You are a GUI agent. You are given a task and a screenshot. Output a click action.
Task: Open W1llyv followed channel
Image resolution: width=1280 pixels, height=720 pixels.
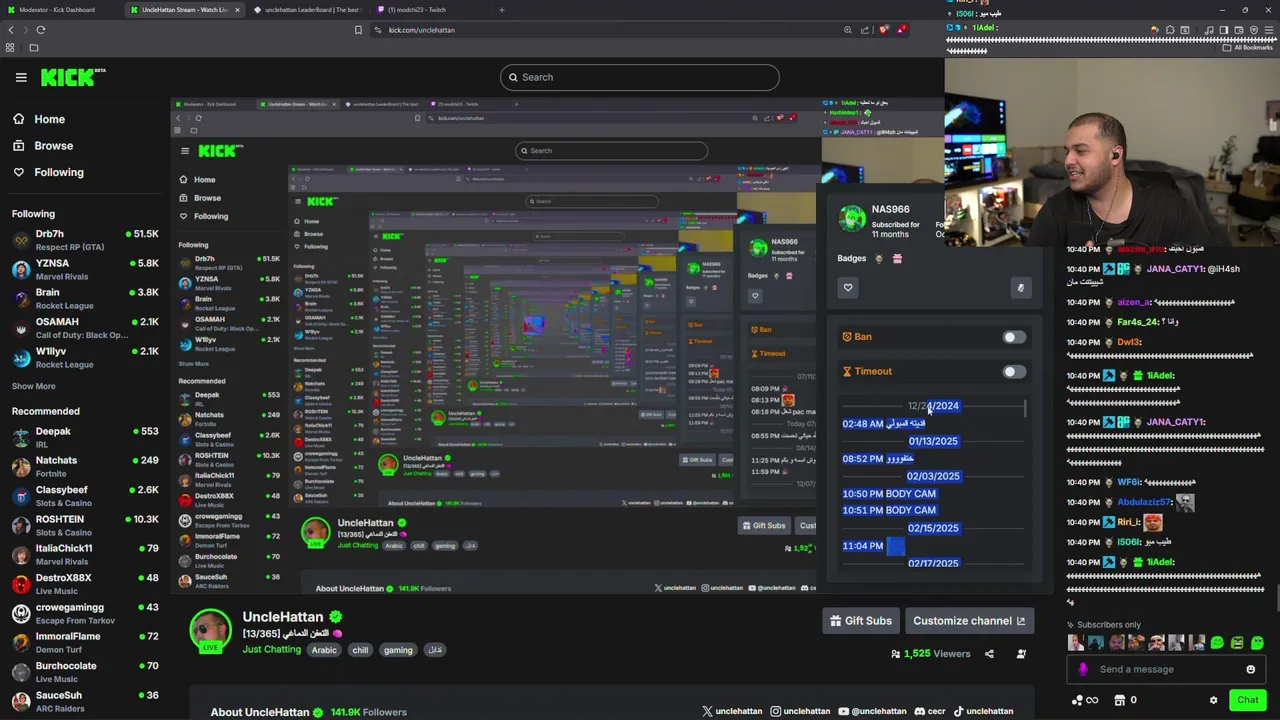point(85,357)
